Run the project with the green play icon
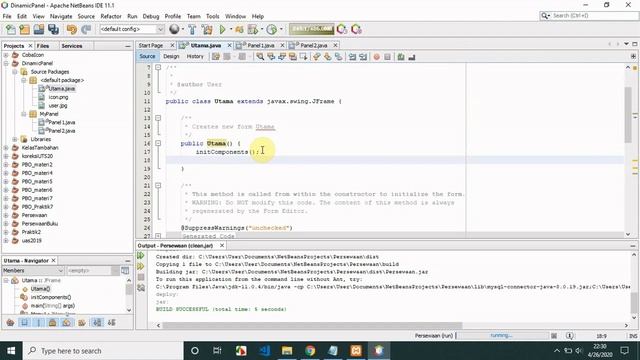 (x=222, y=29)
